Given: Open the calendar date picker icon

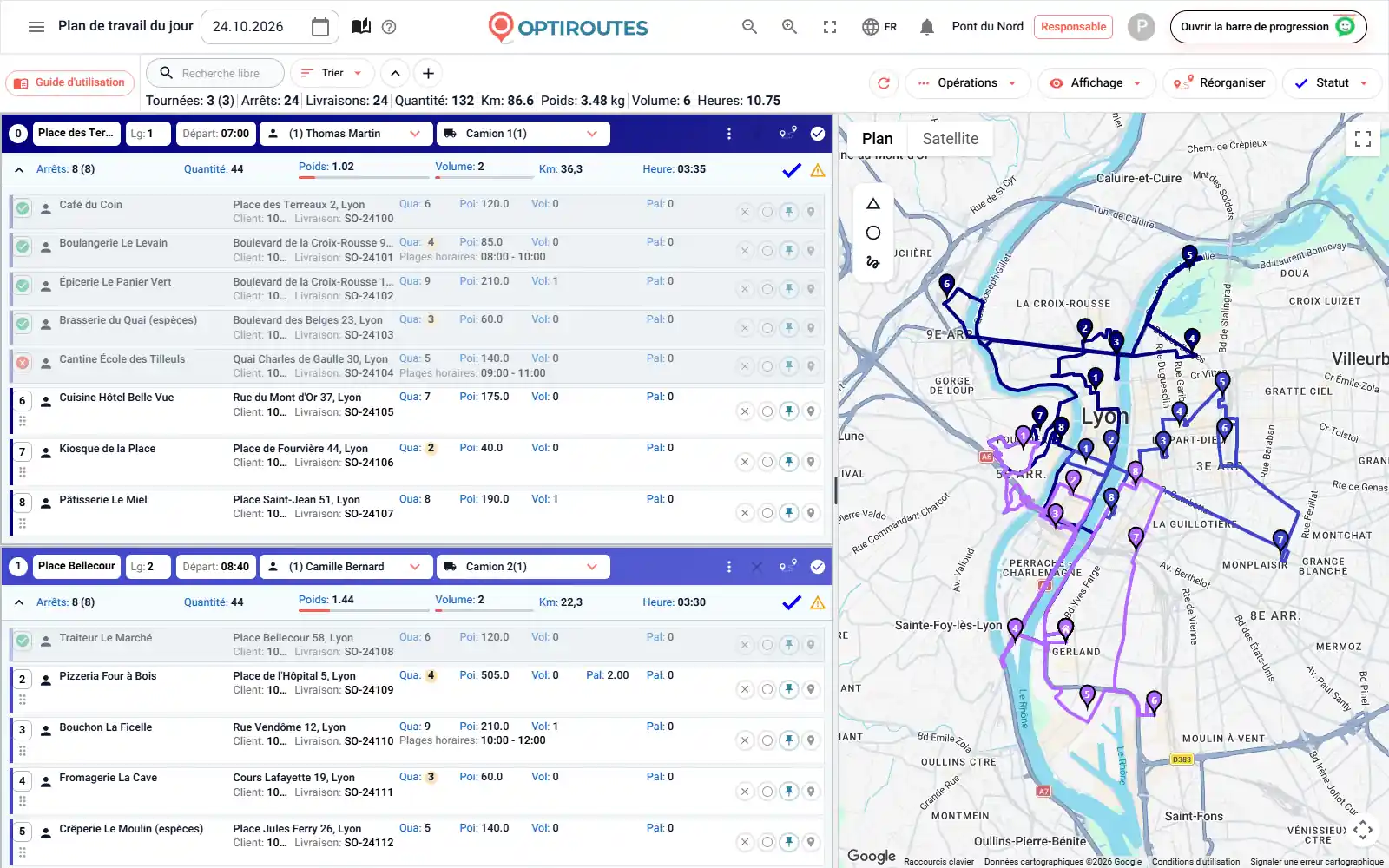Looking at the screenshot, I should coord(320,27).
